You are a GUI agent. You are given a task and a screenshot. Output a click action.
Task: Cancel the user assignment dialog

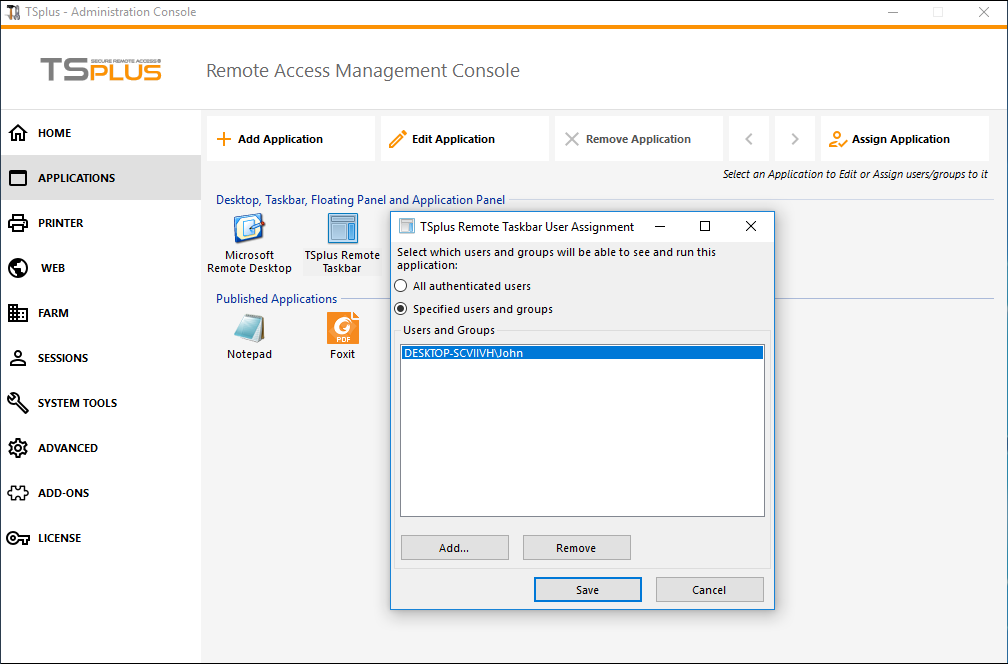tap(709, 590)
